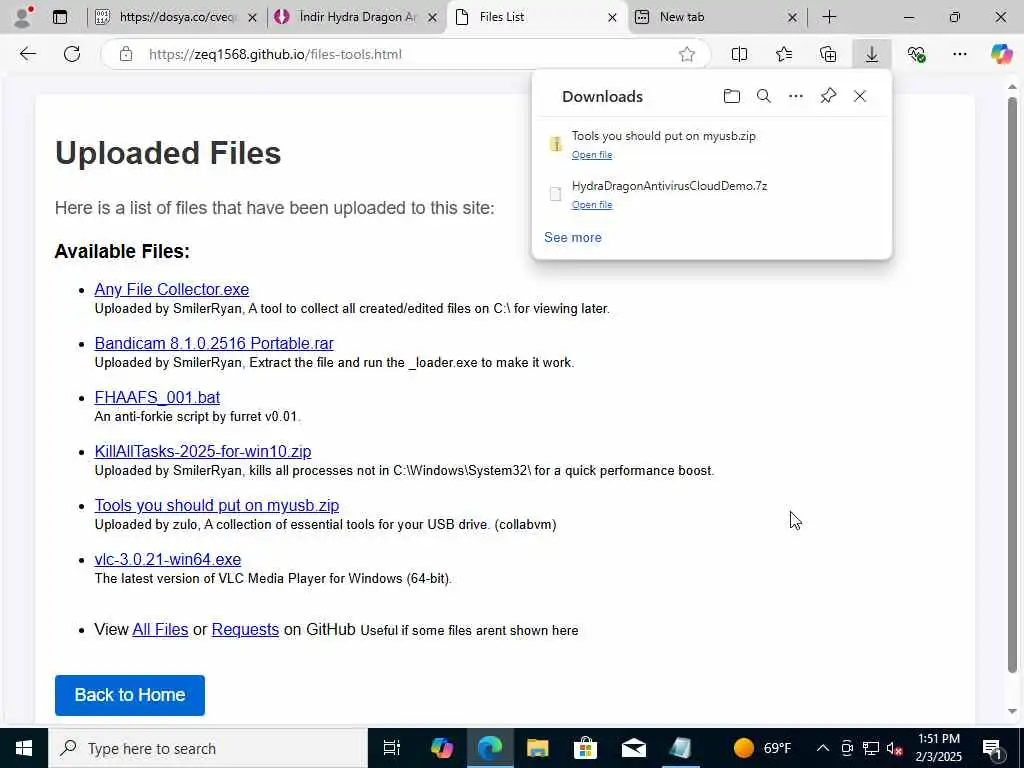Open file for Tools you should put zip
The image size is (1024, 768).
pos(592,155)
